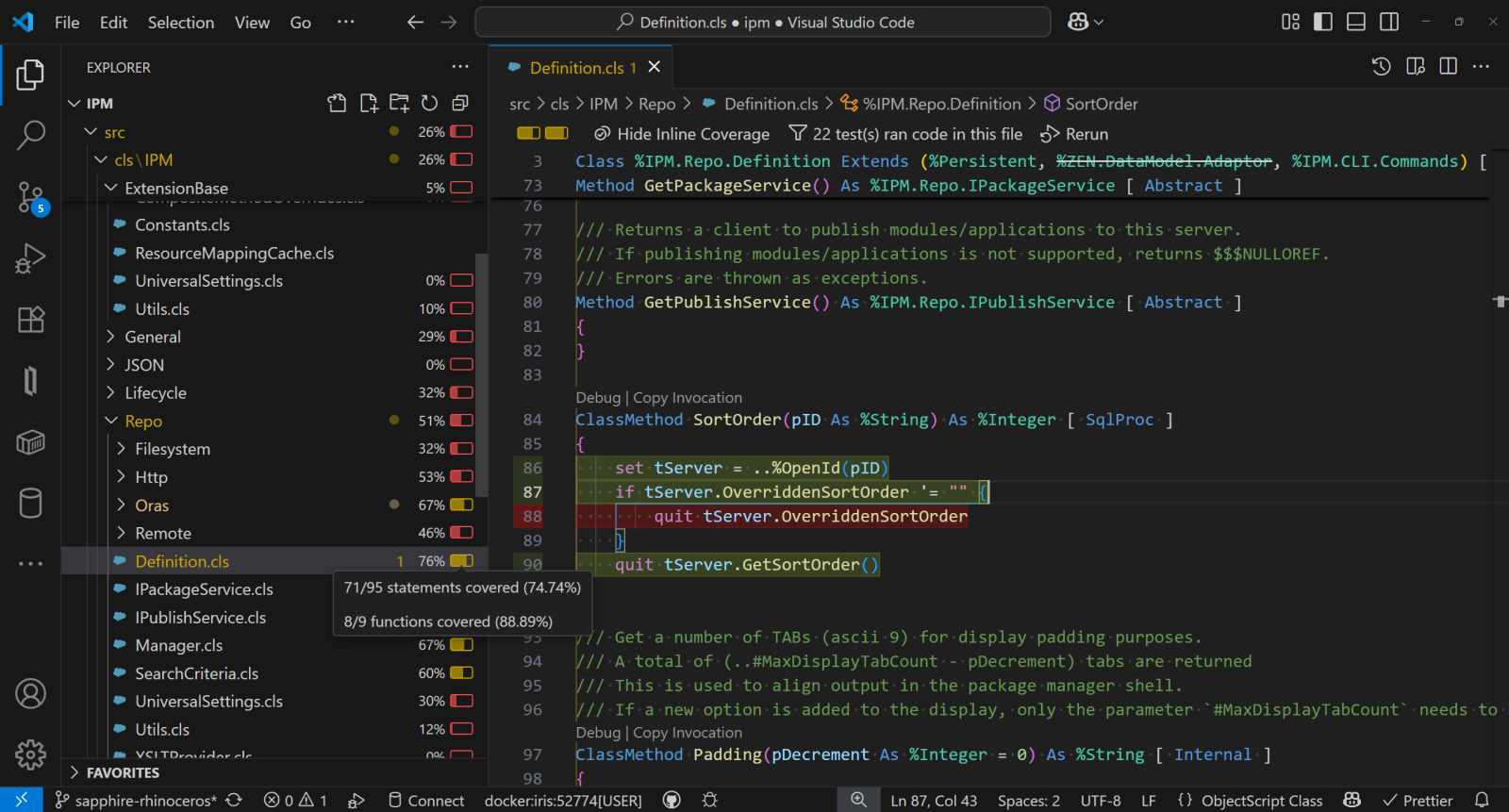The height and width of the screenshot is (812, 1509).
Task: Click Copy Invocation above SortOrder method
Action: (x=688, y=398)
